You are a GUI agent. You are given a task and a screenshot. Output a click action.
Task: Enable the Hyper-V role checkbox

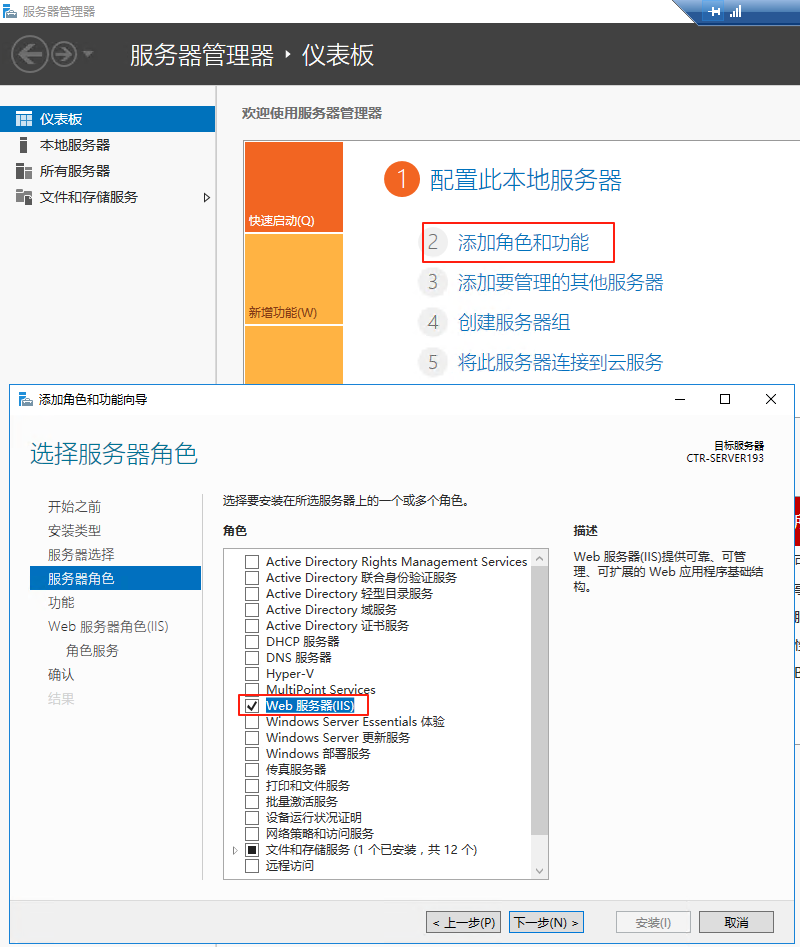click(x=252, y=674)
